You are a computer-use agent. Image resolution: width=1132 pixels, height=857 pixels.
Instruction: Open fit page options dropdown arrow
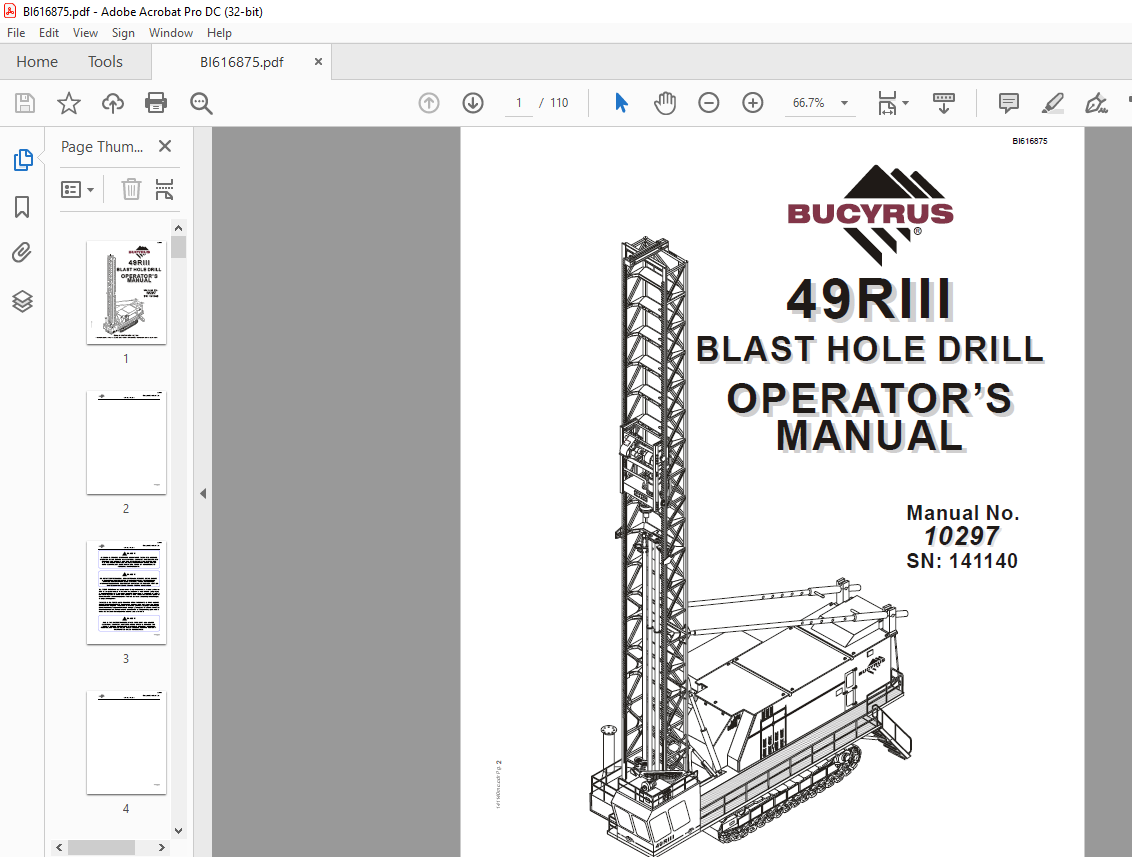click(906, 103)
